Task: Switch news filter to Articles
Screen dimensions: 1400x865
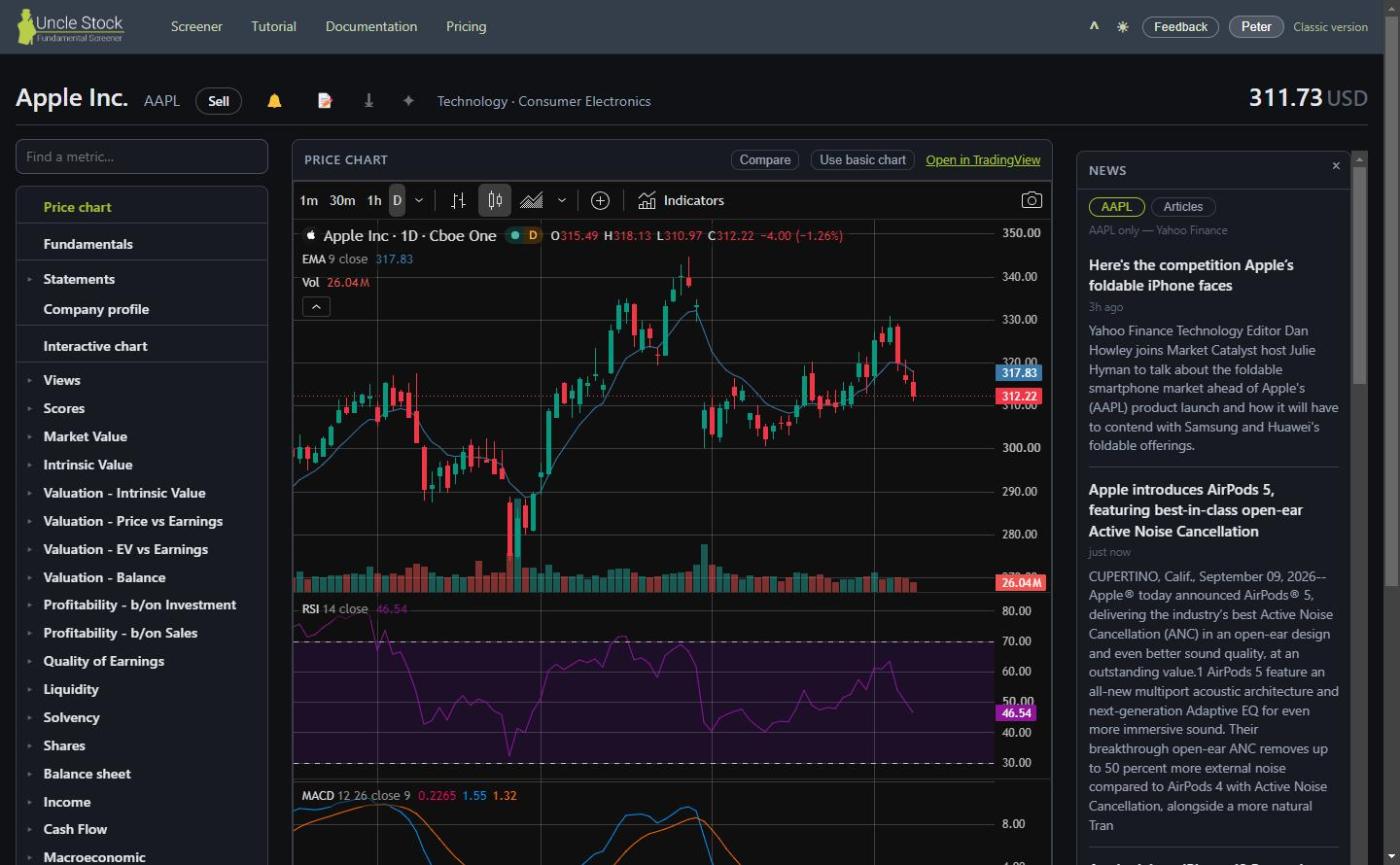Action: point(1183,207)
